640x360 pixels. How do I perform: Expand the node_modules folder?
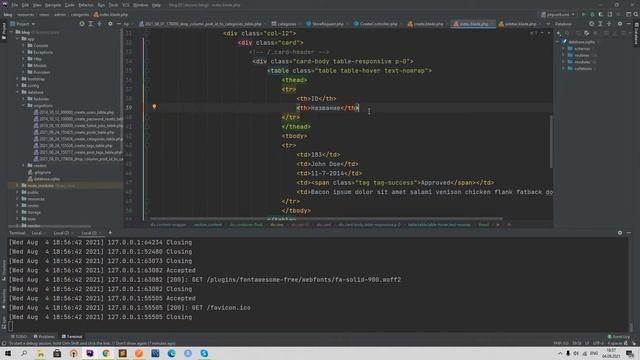[18, 185]
